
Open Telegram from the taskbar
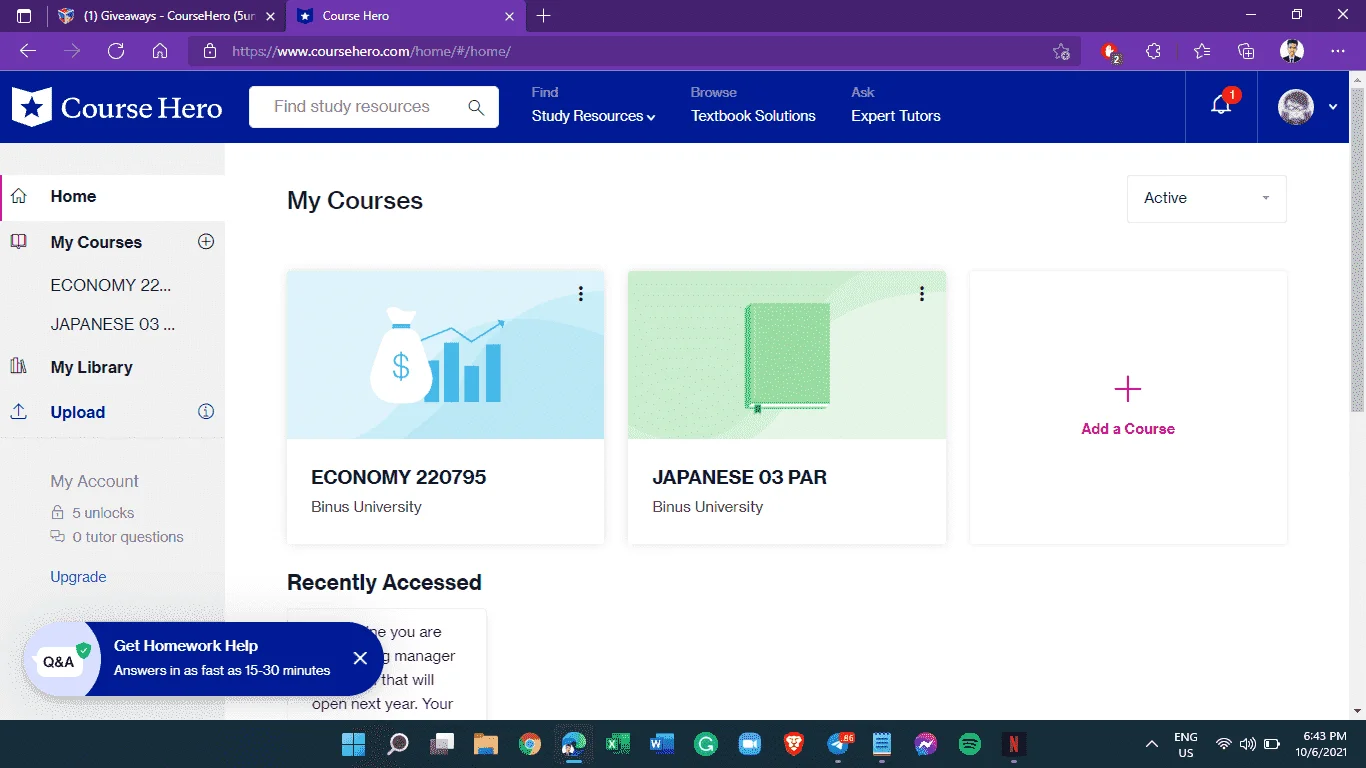839,744
